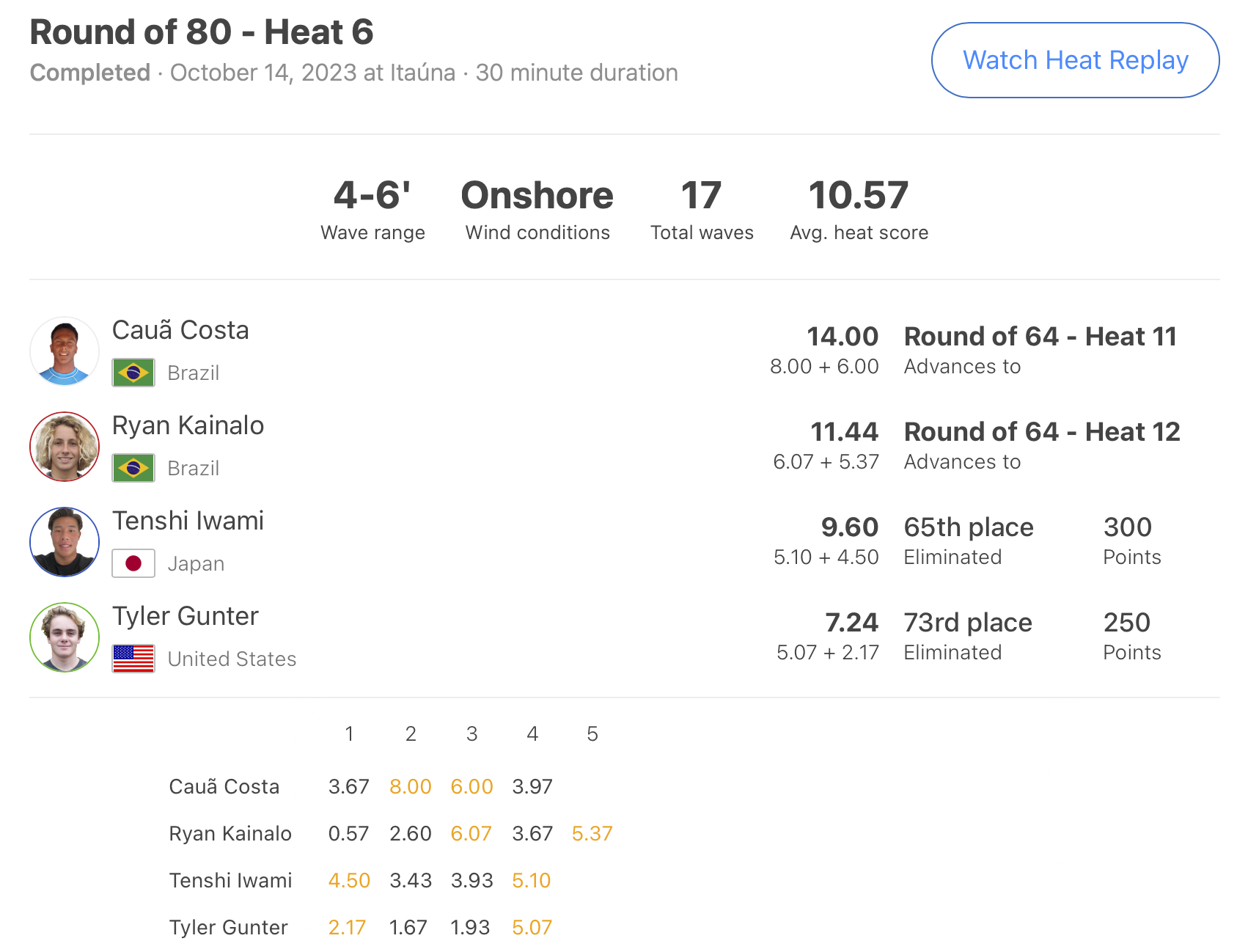Click Cauã Costa's 8.00 wave score

411,786
